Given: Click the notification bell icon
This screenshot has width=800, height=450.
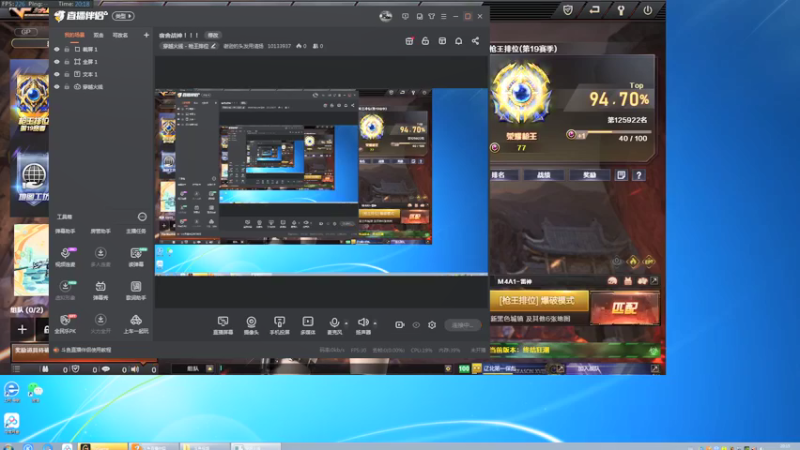Looking at the screenshot, I should 459,41.
